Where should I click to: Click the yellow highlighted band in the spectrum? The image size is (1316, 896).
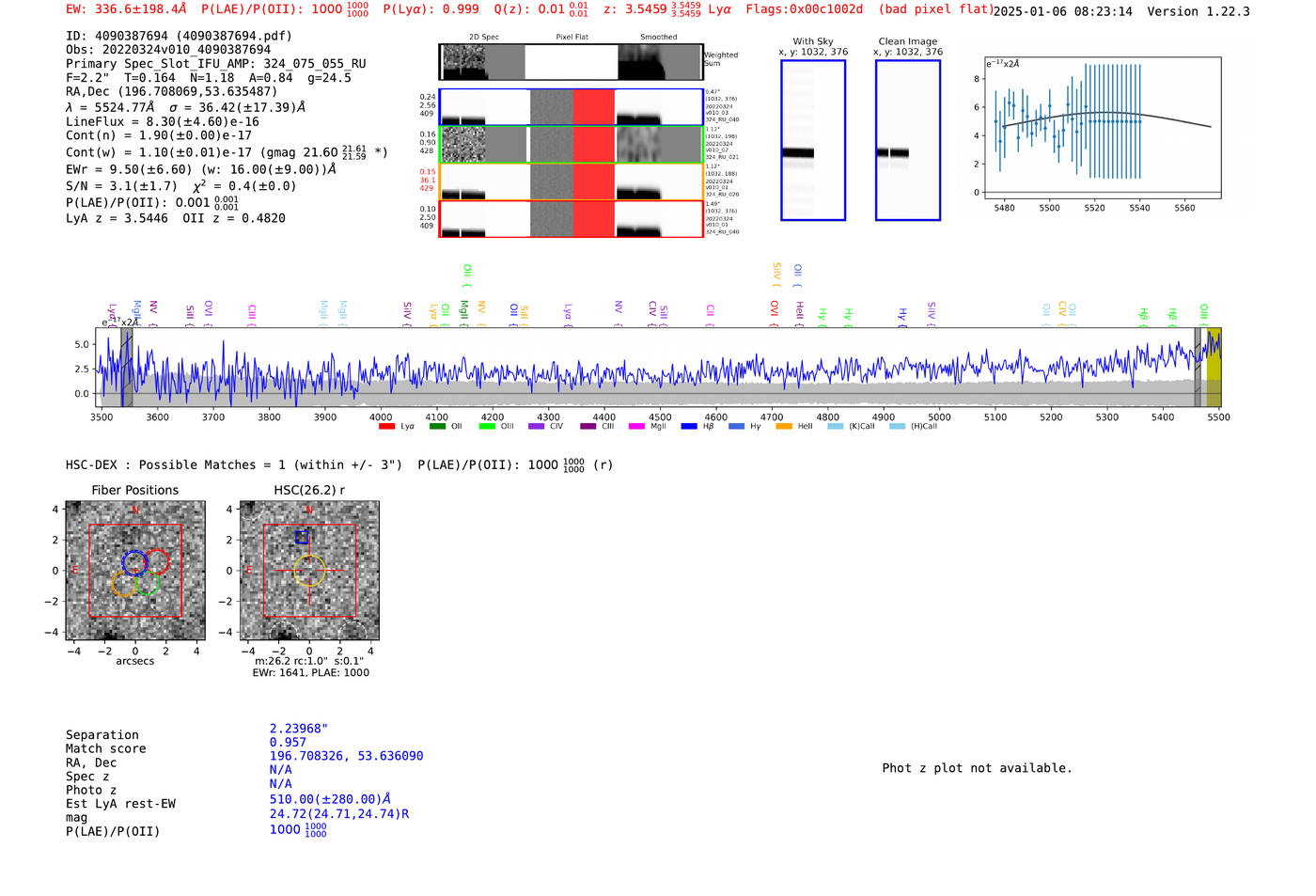click(1214, 368)
